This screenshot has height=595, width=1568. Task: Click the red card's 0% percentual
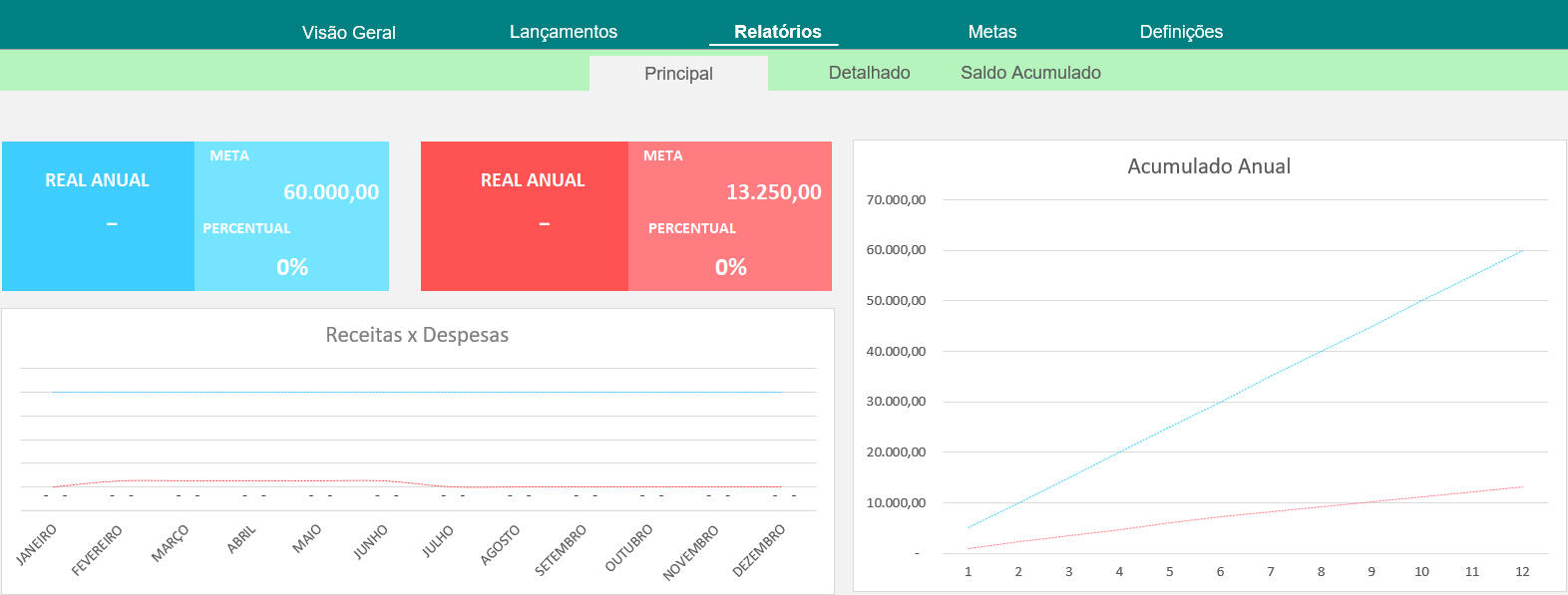(731, 267)
